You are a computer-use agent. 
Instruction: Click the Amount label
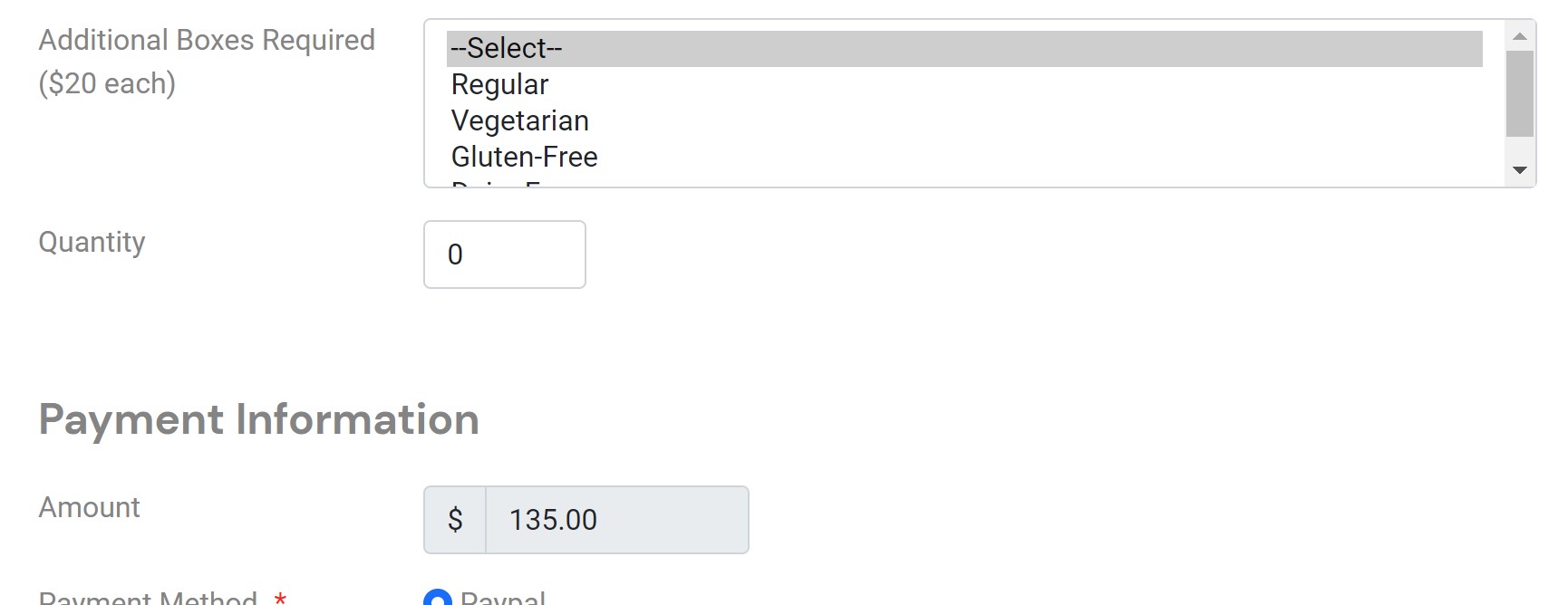pyautogui.click(x=89, y=507)
